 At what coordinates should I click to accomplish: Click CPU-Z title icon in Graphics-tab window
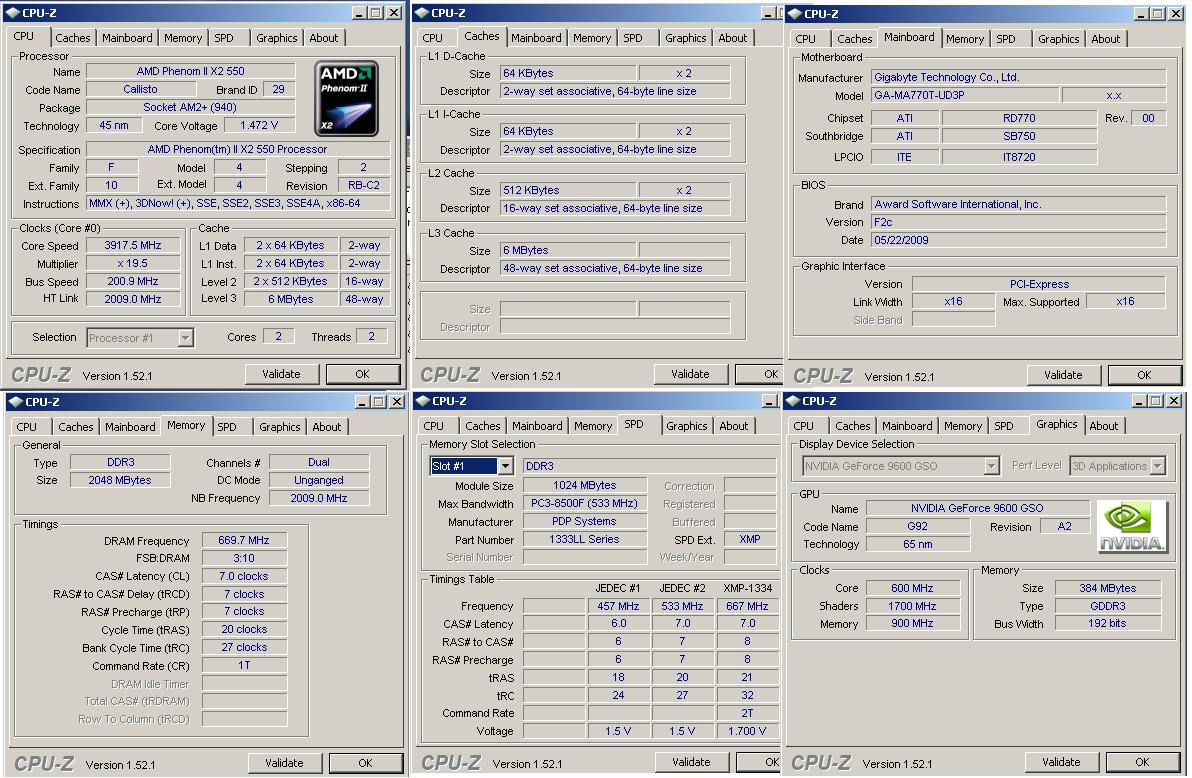[793, 401]
